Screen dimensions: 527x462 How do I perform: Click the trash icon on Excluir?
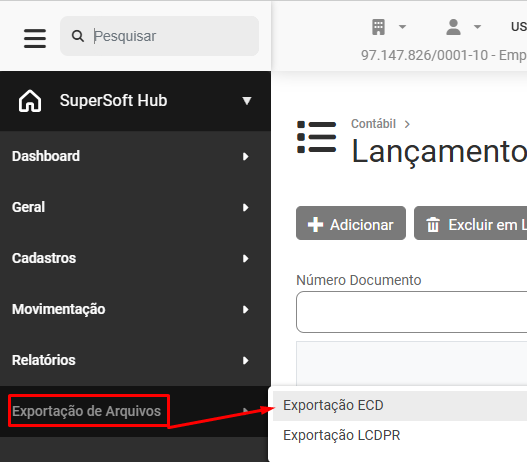pyautogui.click(x=433, y=225)
